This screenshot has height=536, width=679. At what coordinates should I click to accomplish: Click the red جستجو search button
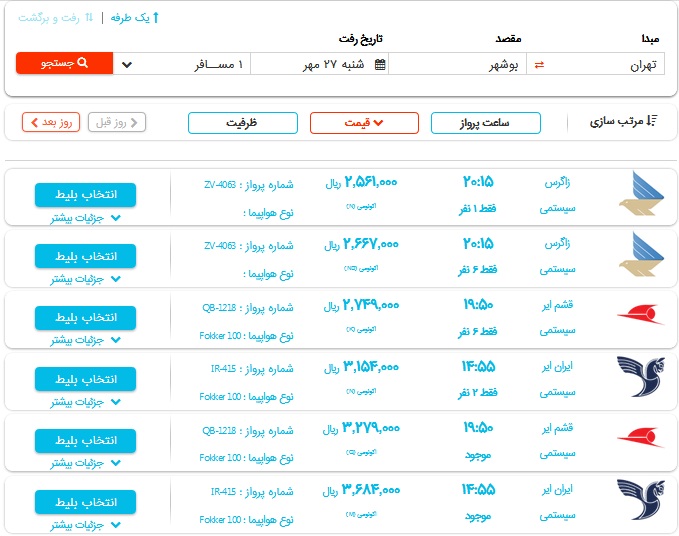tap(65, 63)
